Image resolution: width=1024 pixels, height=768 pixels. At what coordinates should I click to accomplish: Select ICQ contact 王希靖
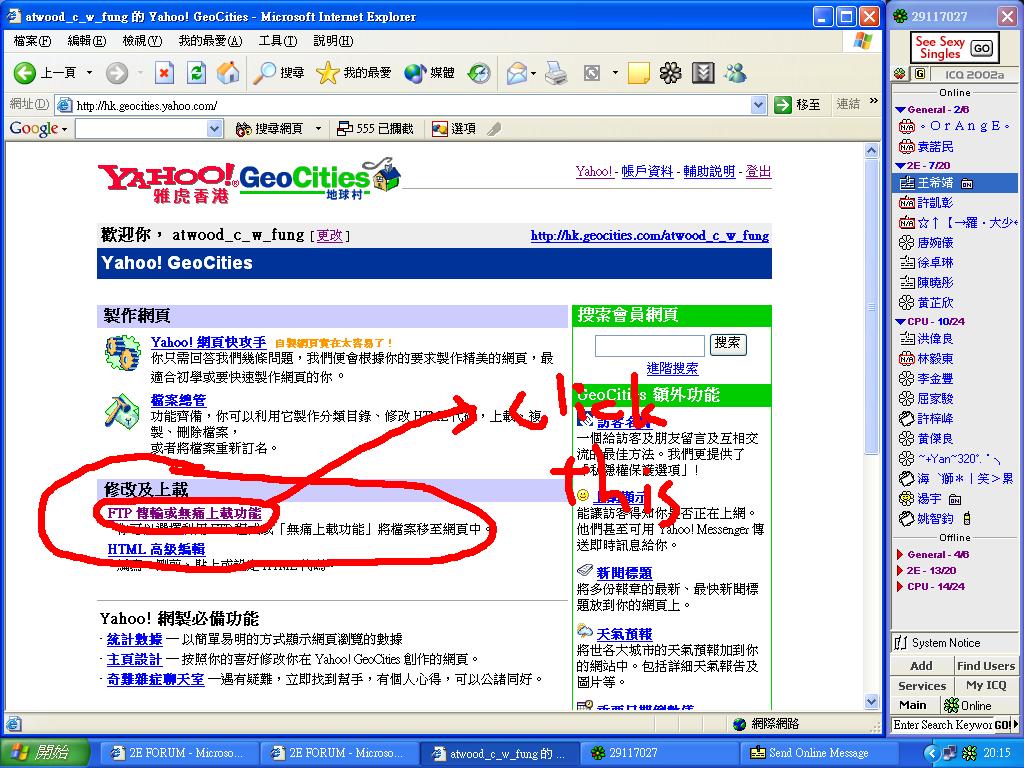pos(955,183)
